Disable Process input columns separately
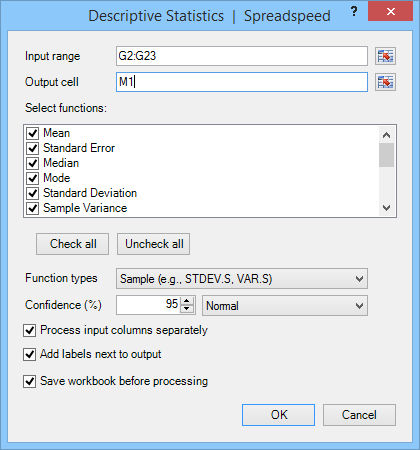This screenshot has width=420, height=450. click(30, 330)
